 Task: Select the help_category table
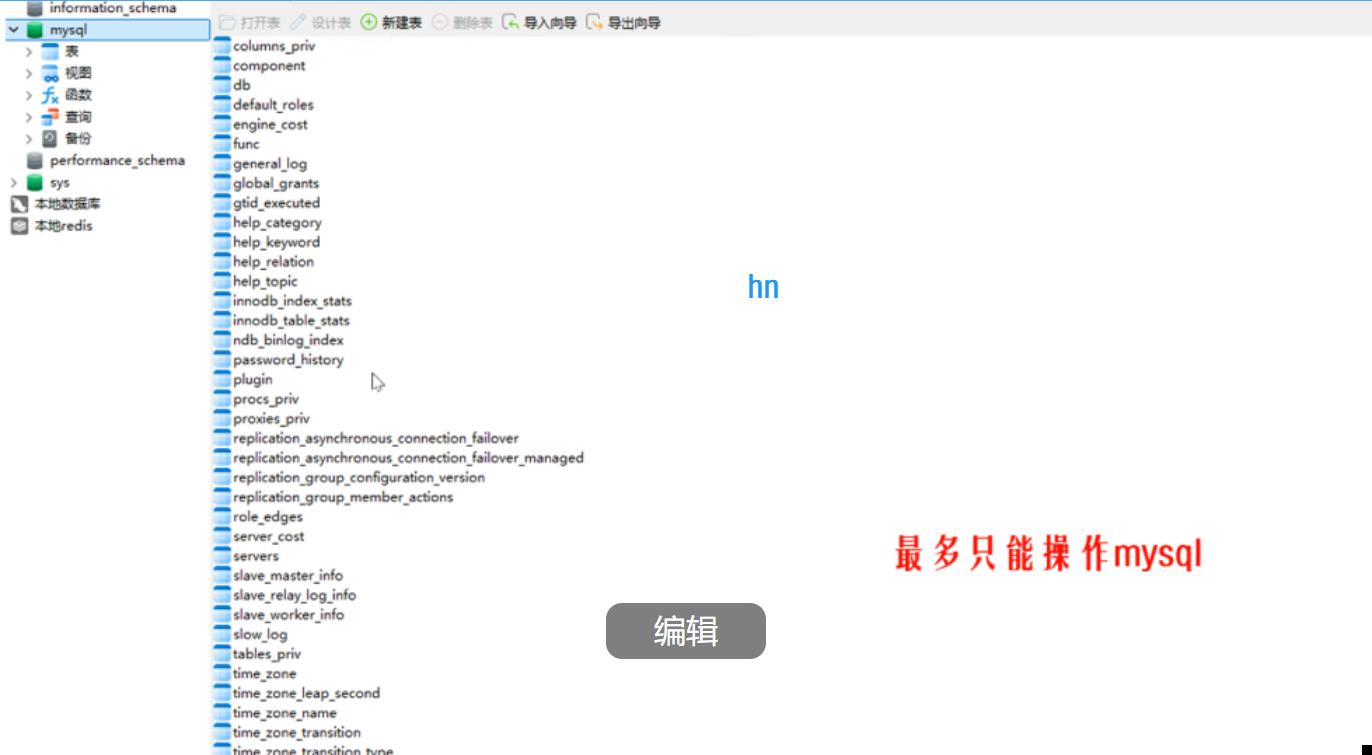[277, 223]
